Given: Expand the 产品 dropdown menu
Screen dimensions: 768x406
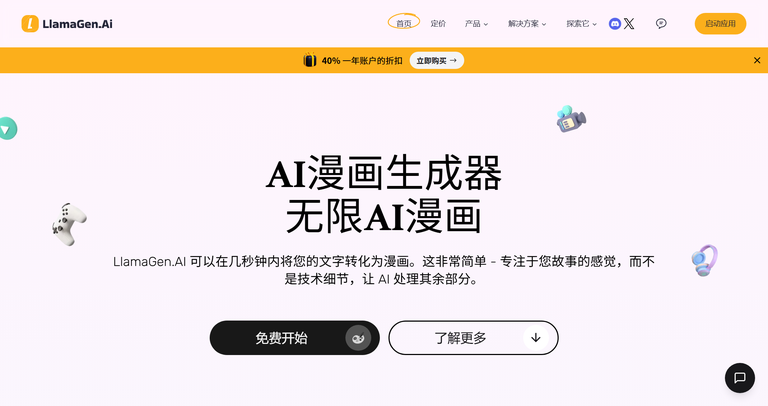Looking at the screenshot, I should click(476, 24).
